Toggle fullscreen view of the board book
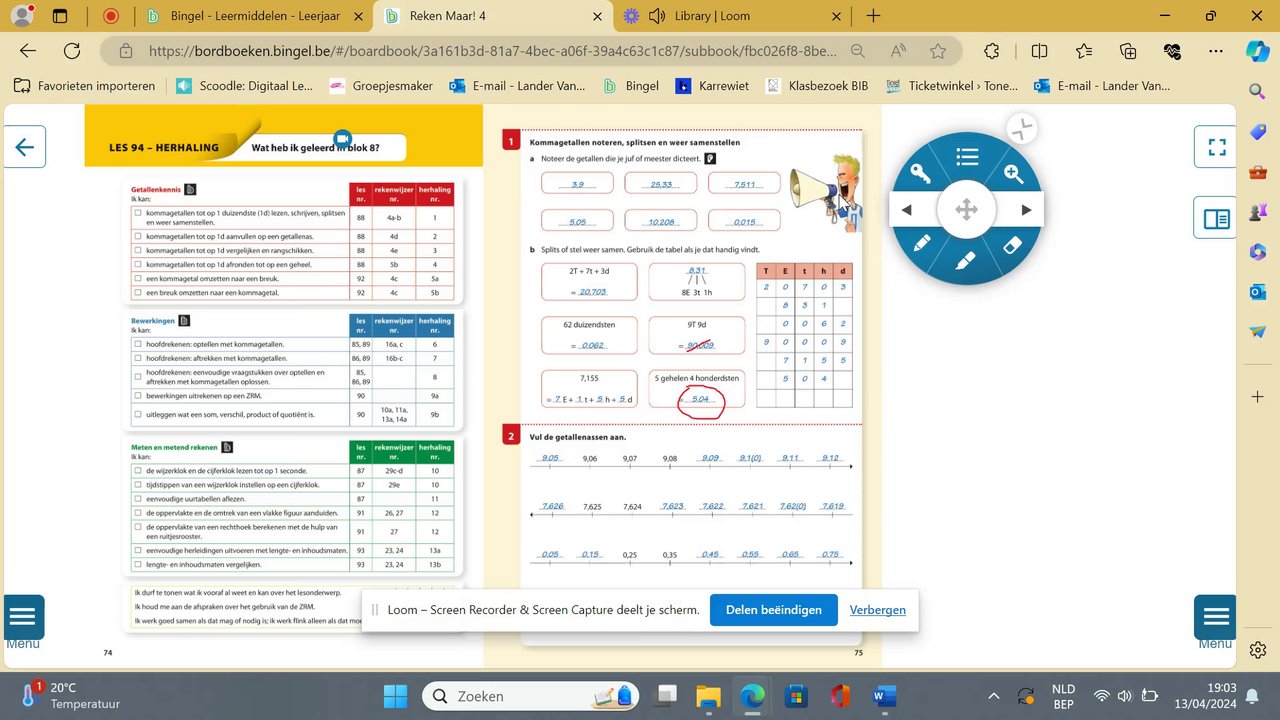This screenshot has width=1280, height=720. [x=1217, y=147]
